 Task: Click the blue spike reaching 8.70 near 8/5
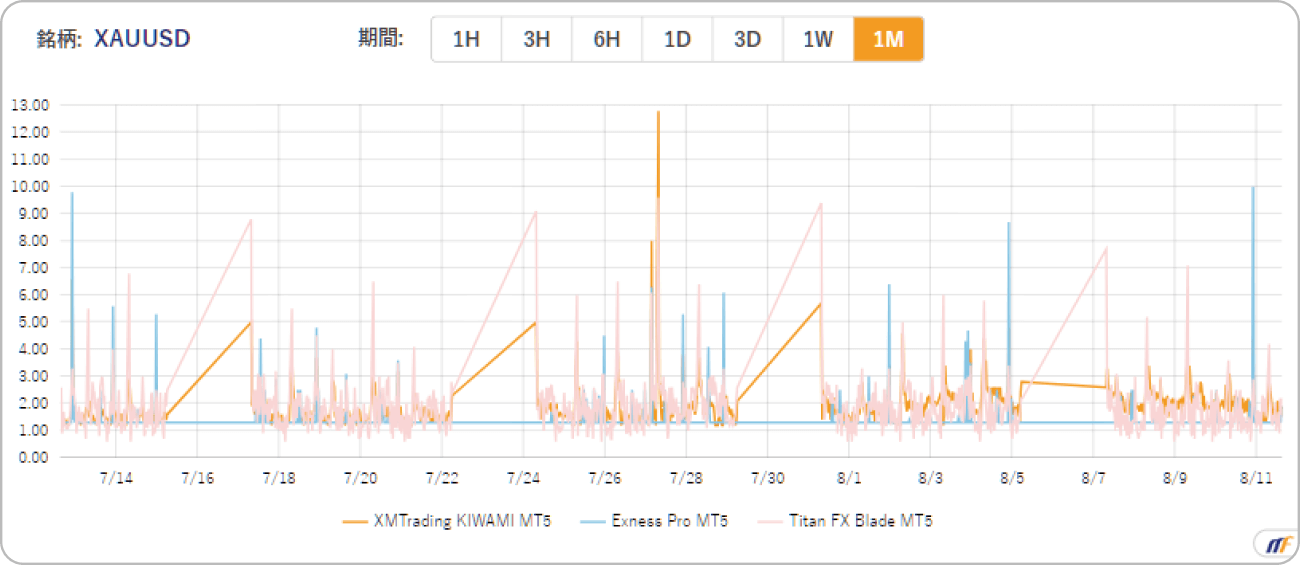tap(1009, 225)
